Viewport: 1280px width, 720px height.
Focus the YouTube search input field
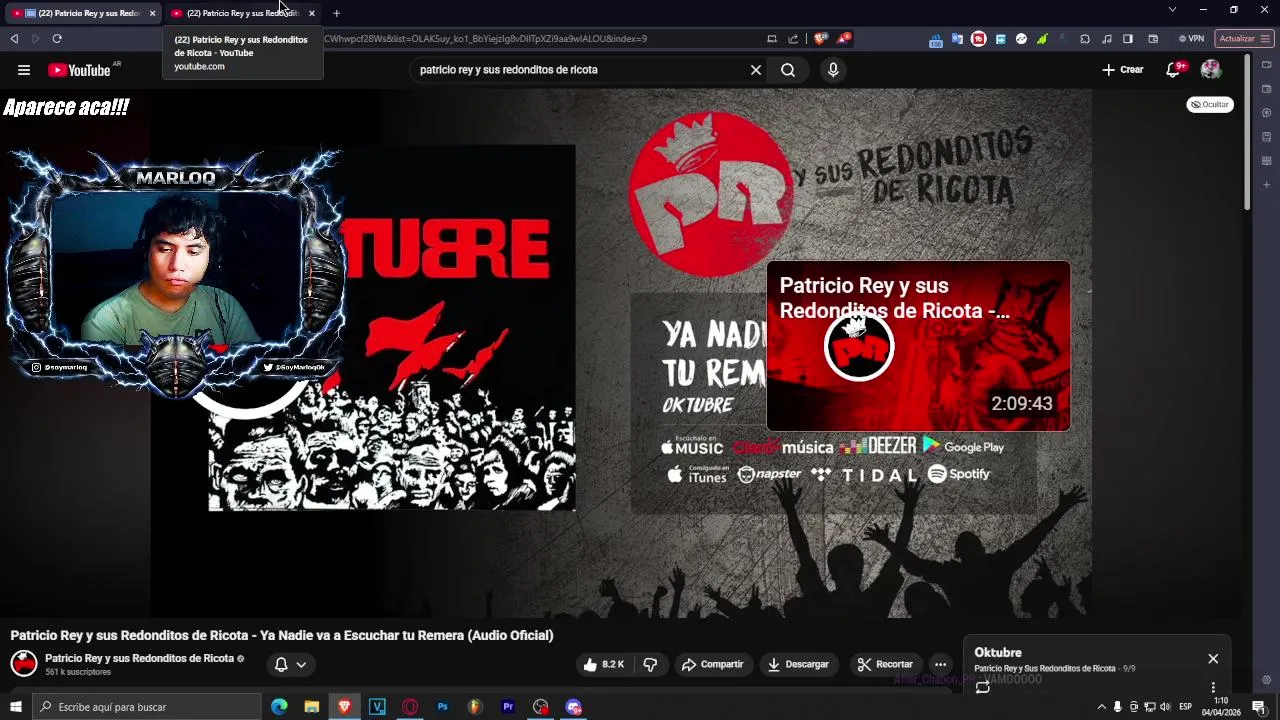(580, 70)
